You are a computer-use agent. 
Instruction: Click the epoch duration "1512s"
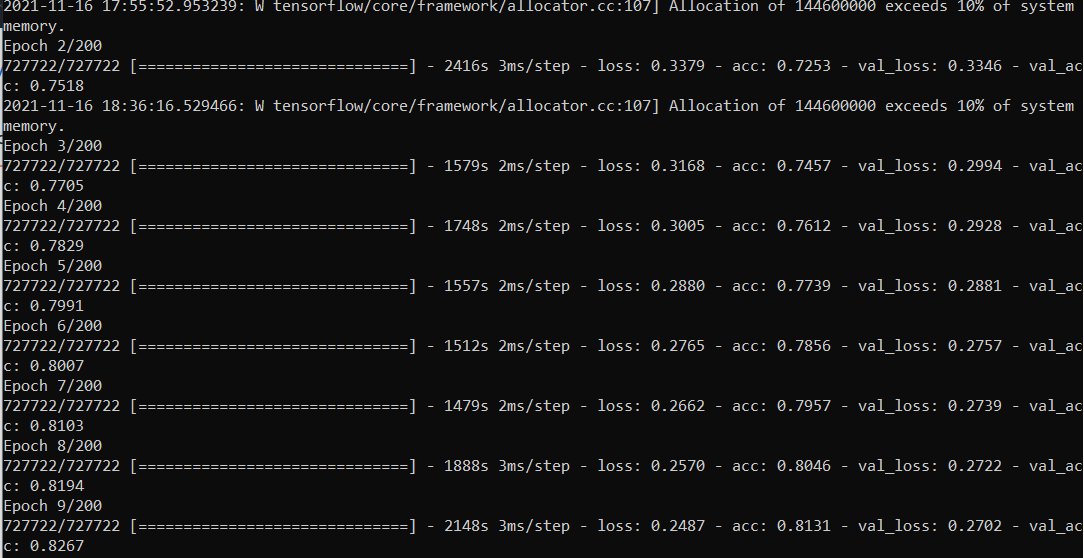click(x=466, y=346)
